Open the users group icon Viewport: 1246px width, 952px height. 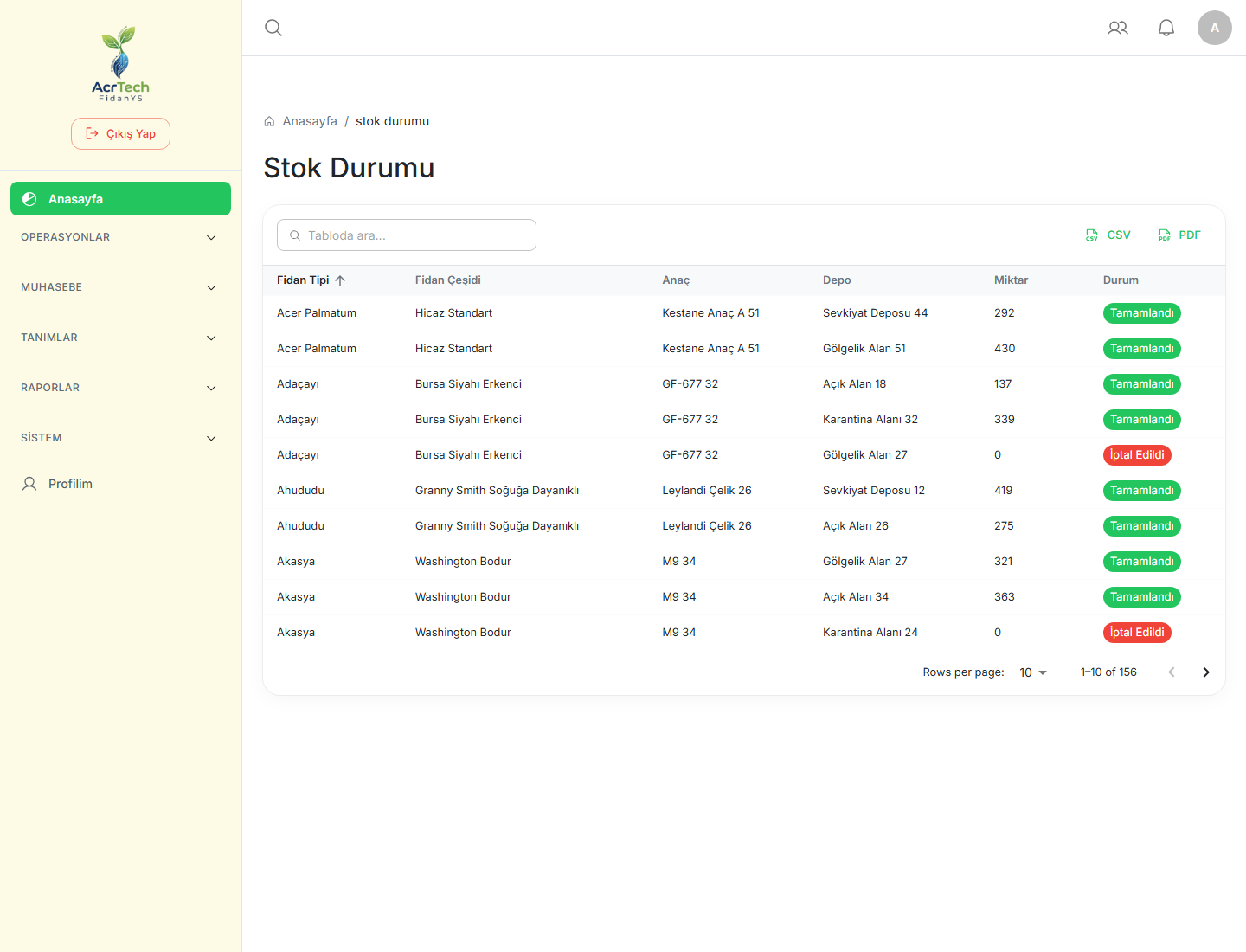click(x=1118, y=28)
